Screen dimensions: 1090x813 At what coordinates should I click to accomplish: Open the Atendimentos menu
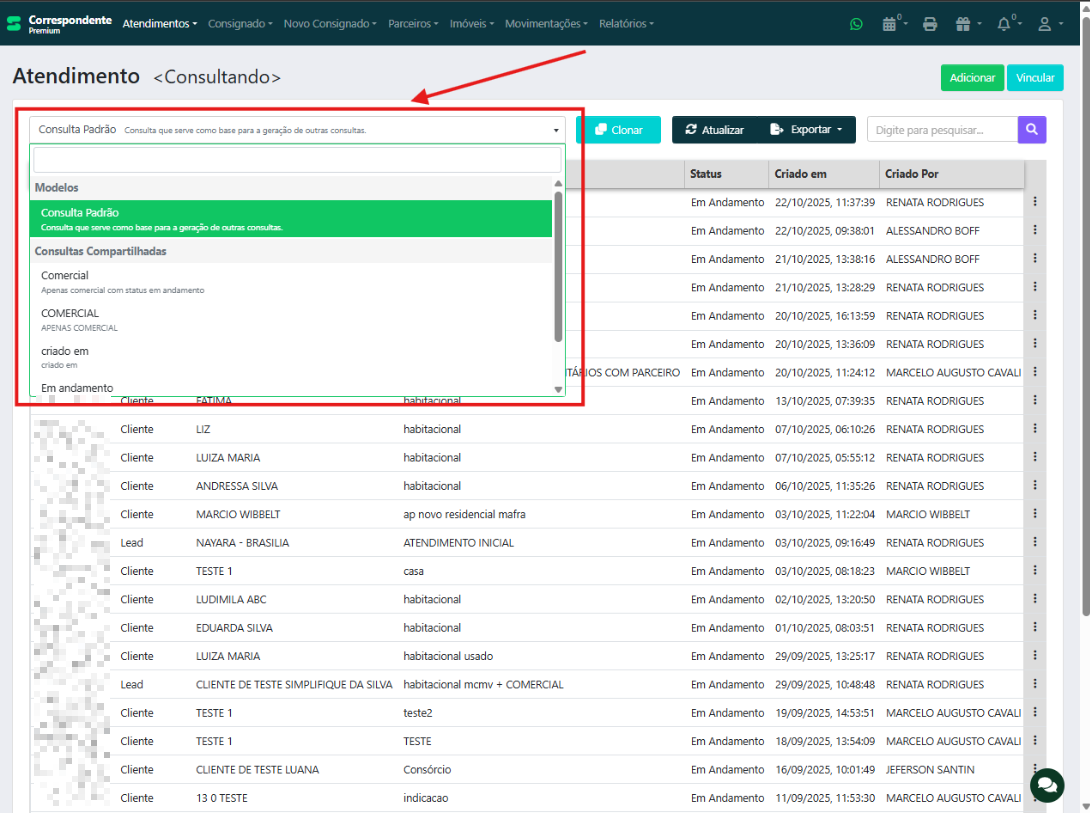[160, 23]
